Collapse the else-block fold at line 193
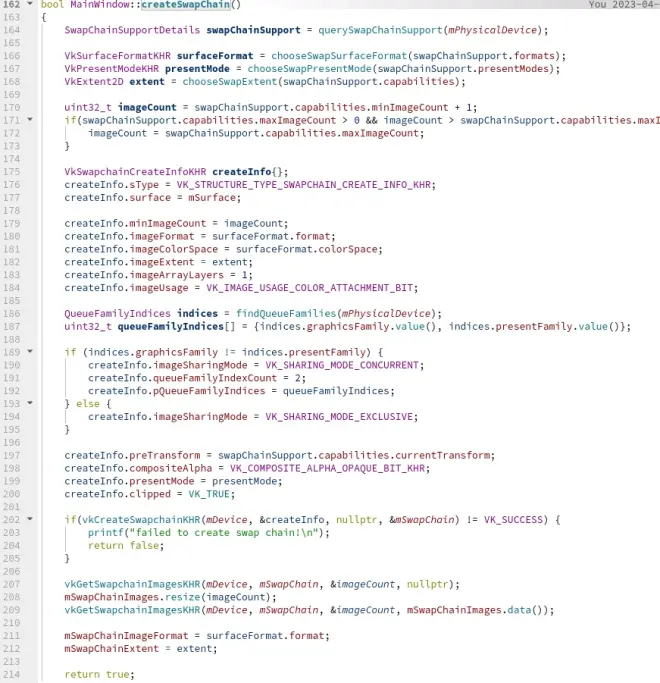 click(x=30, y=403)
